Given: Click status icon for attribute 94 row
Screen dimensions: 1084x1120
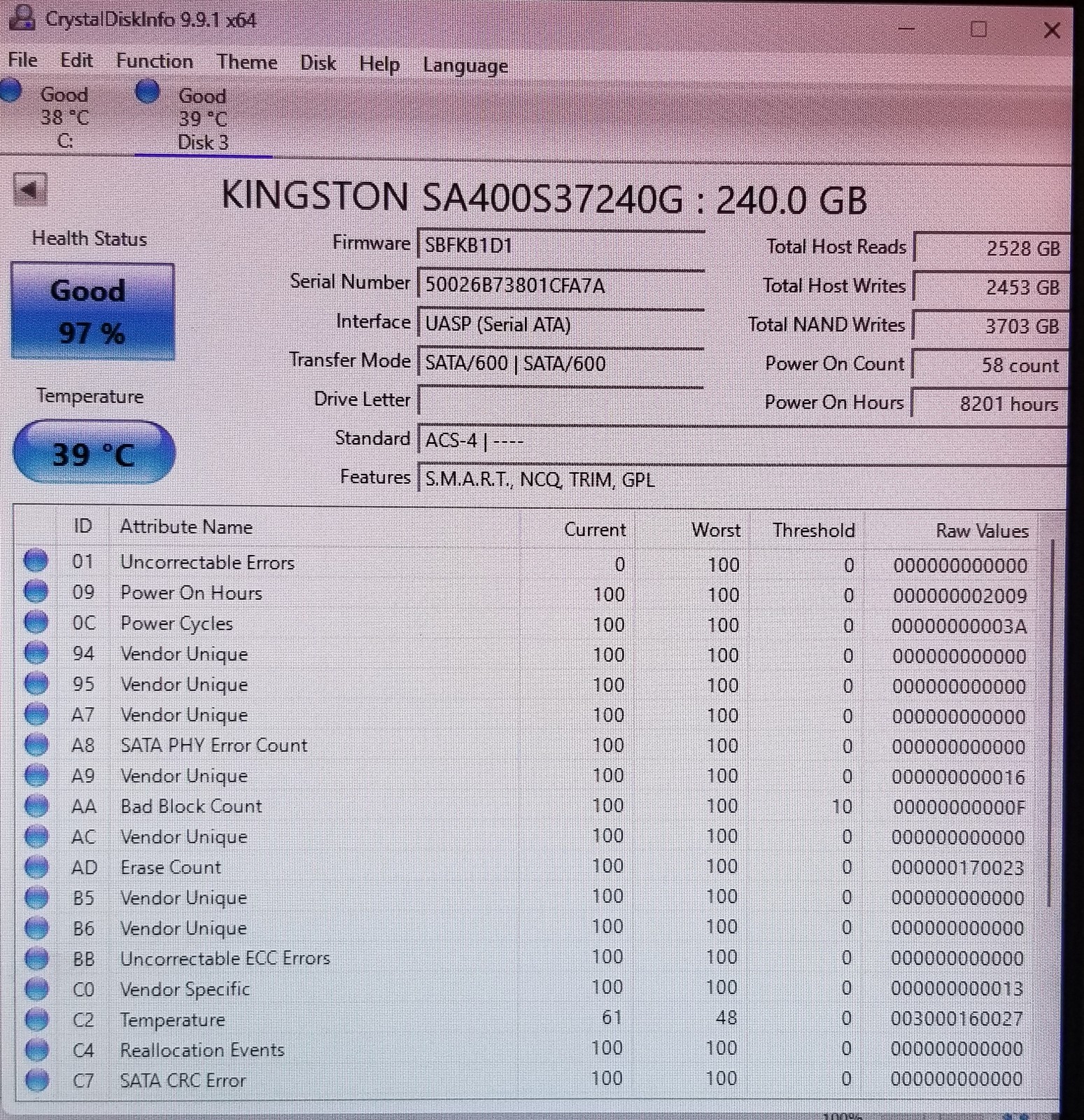Looking at the screenshot, I should coord(36,652).
